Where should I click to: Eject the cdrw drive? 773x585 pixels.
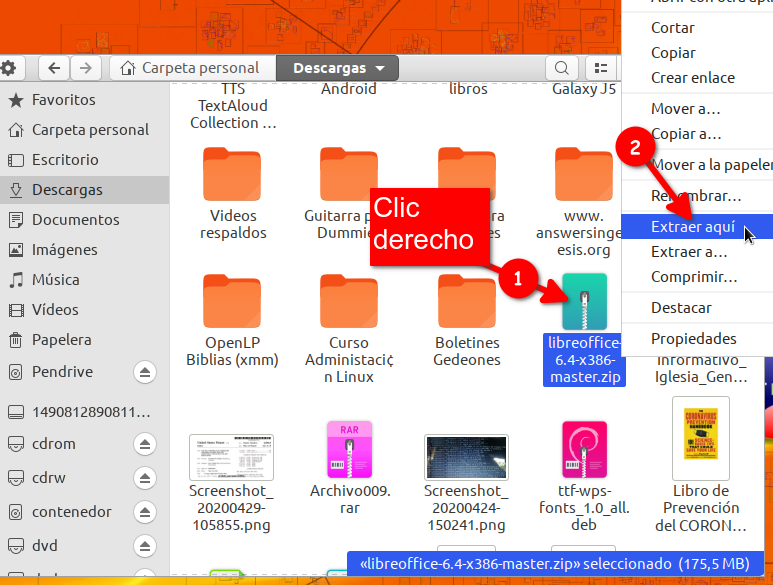(x=144, y=478)
